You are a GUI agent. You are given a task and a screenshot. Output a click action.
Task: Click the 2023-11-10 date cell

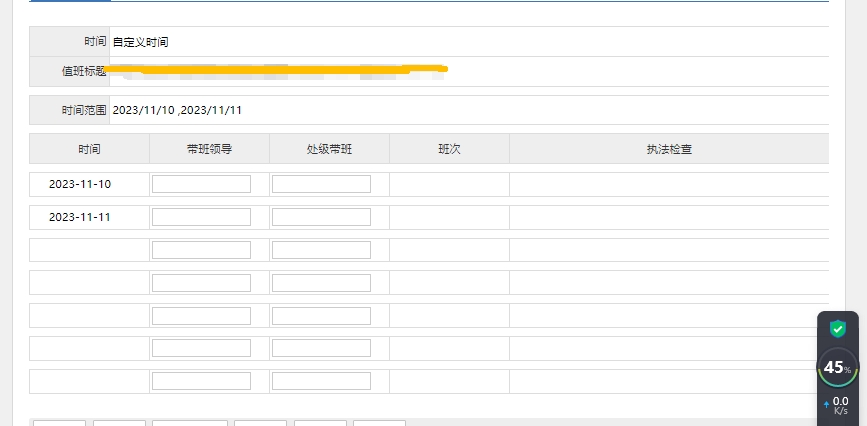[x=80, y=185]
